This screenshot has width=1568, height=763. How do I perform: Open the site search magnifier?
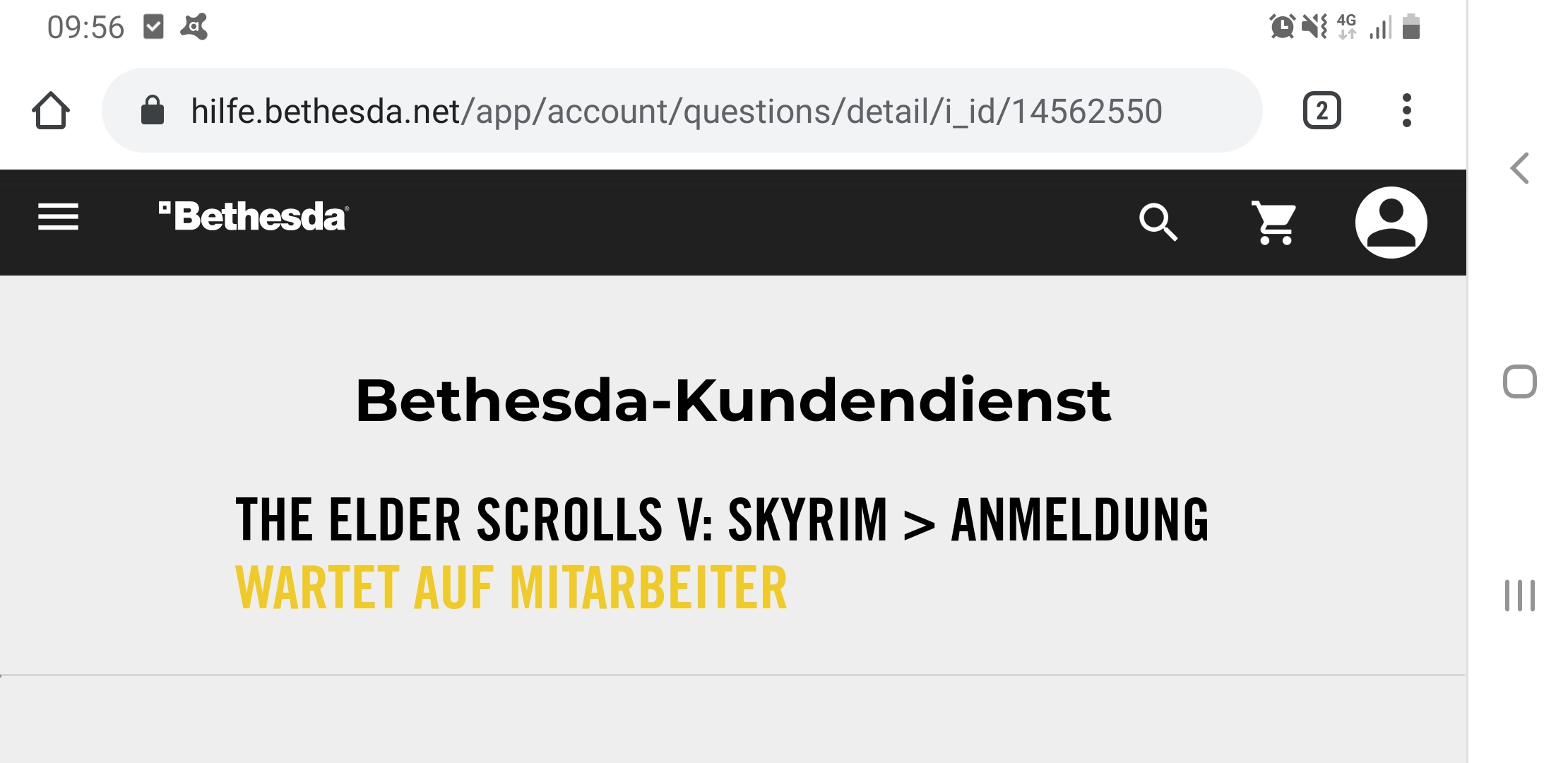[x=1158, y=223]
